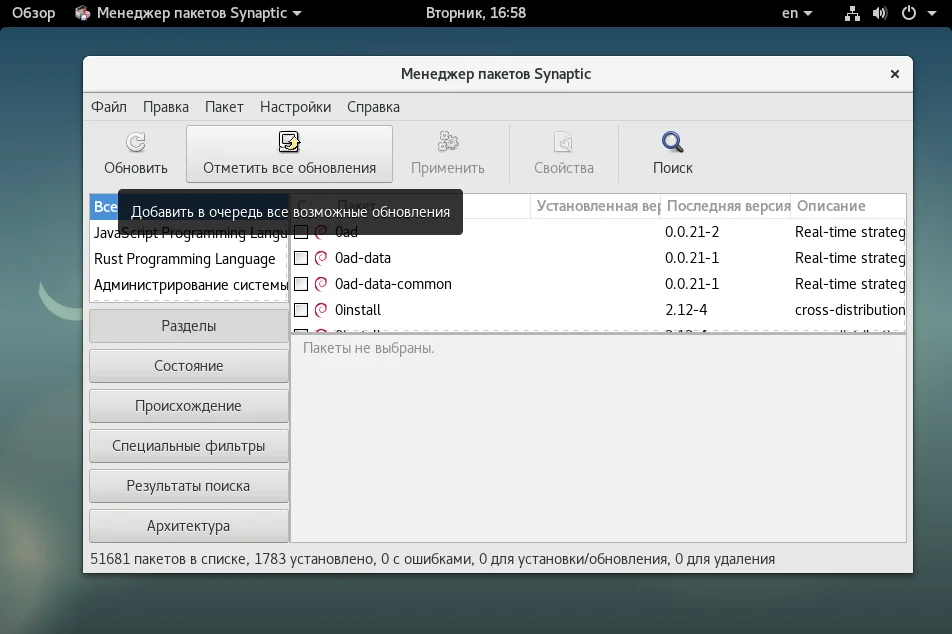952x634 pixels.
Task: Click the Состояние filter button
Action: [x=189, y=366]
